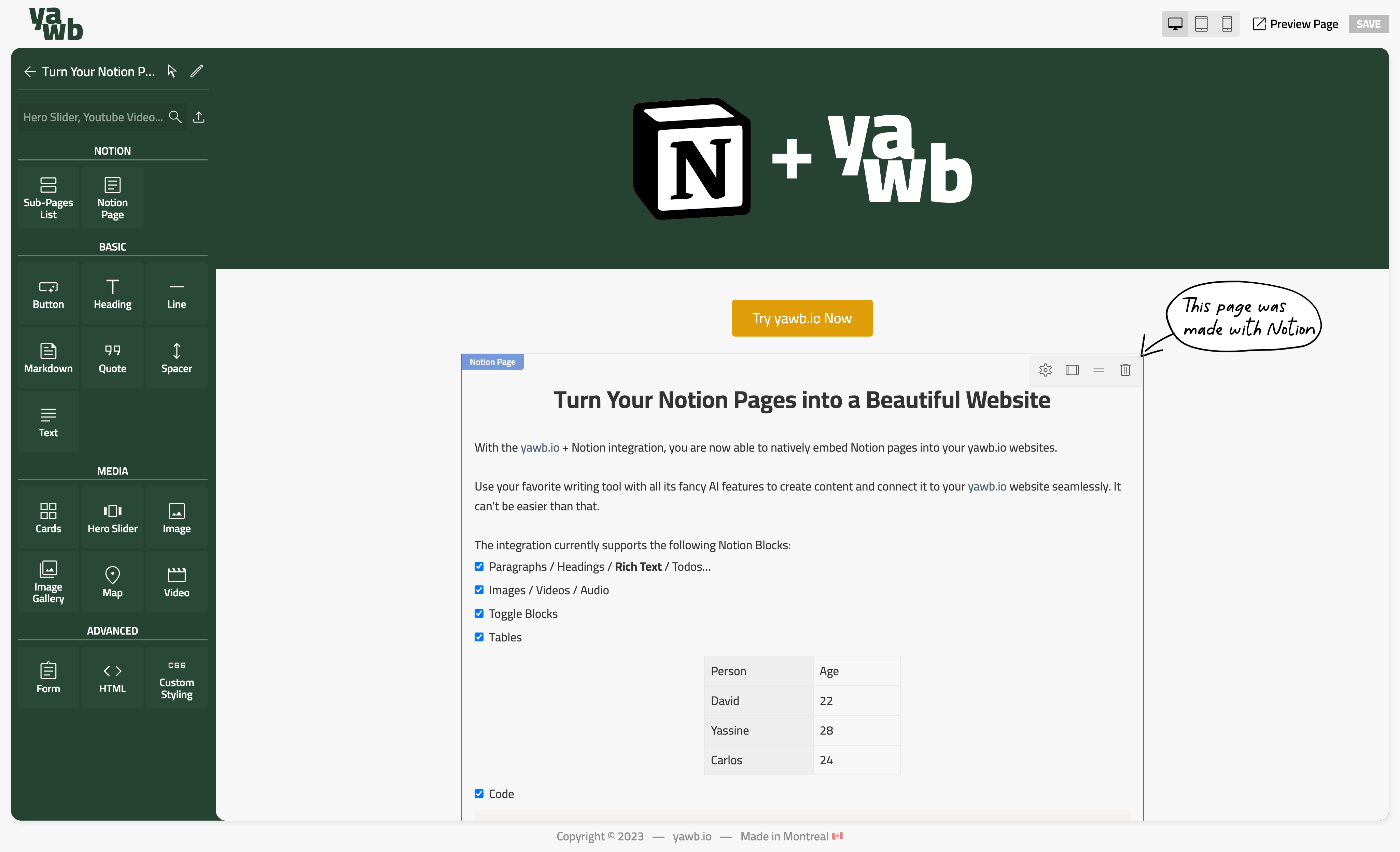Add the Sub-Pages List block

coord(48,197)
